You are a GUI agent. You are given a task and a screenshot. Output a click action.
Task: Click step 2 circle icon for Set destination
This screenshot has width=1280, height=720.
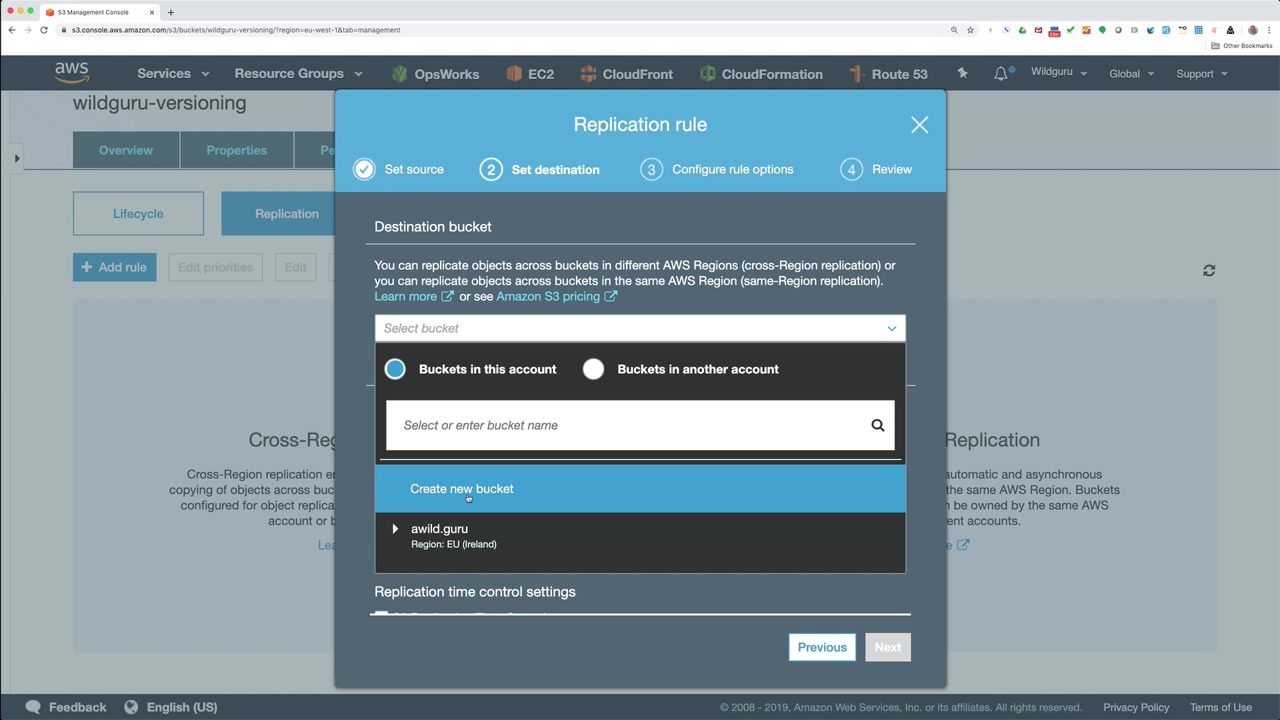[490, 169]
